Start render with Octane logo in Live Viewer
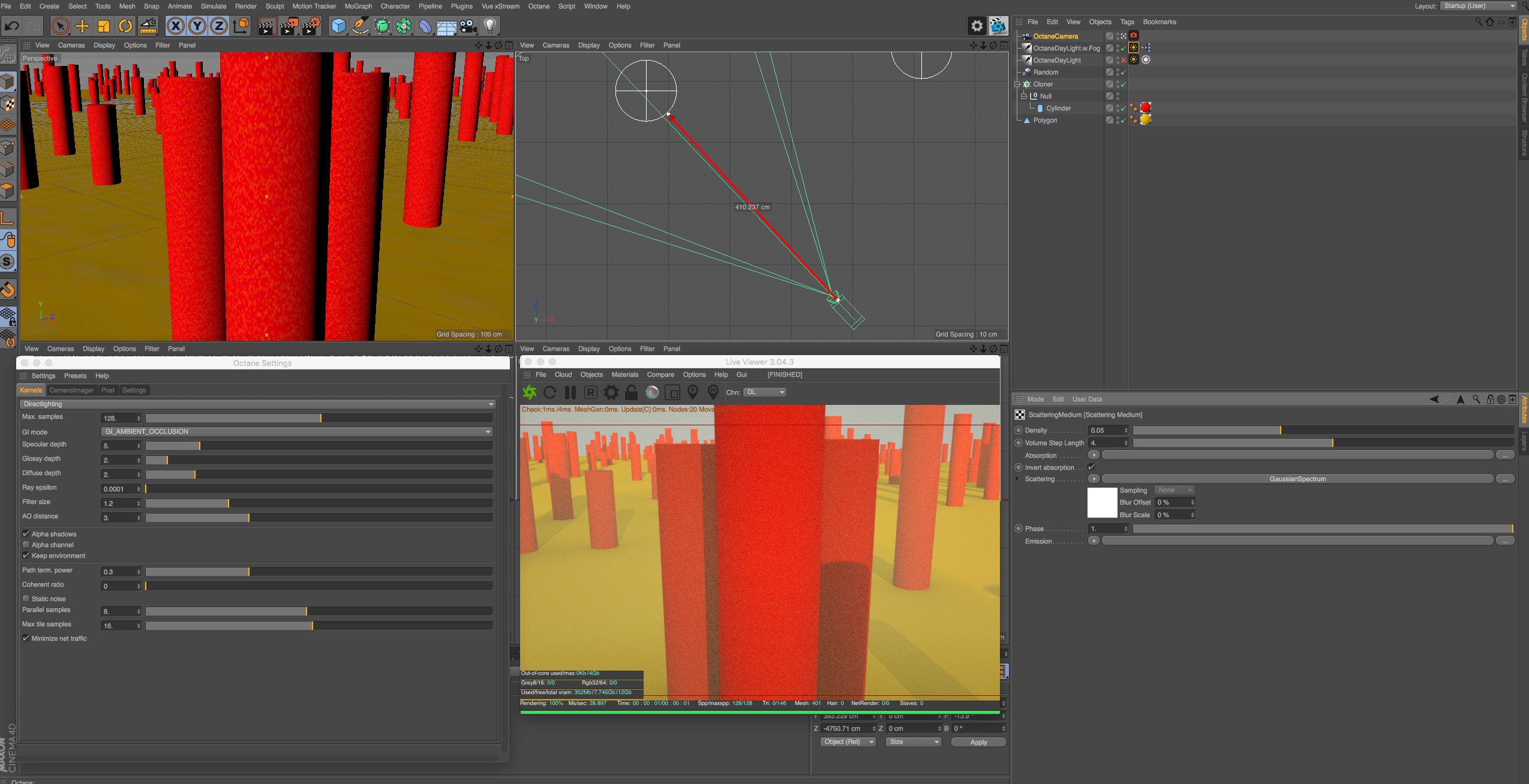 [x=530, y=392]
